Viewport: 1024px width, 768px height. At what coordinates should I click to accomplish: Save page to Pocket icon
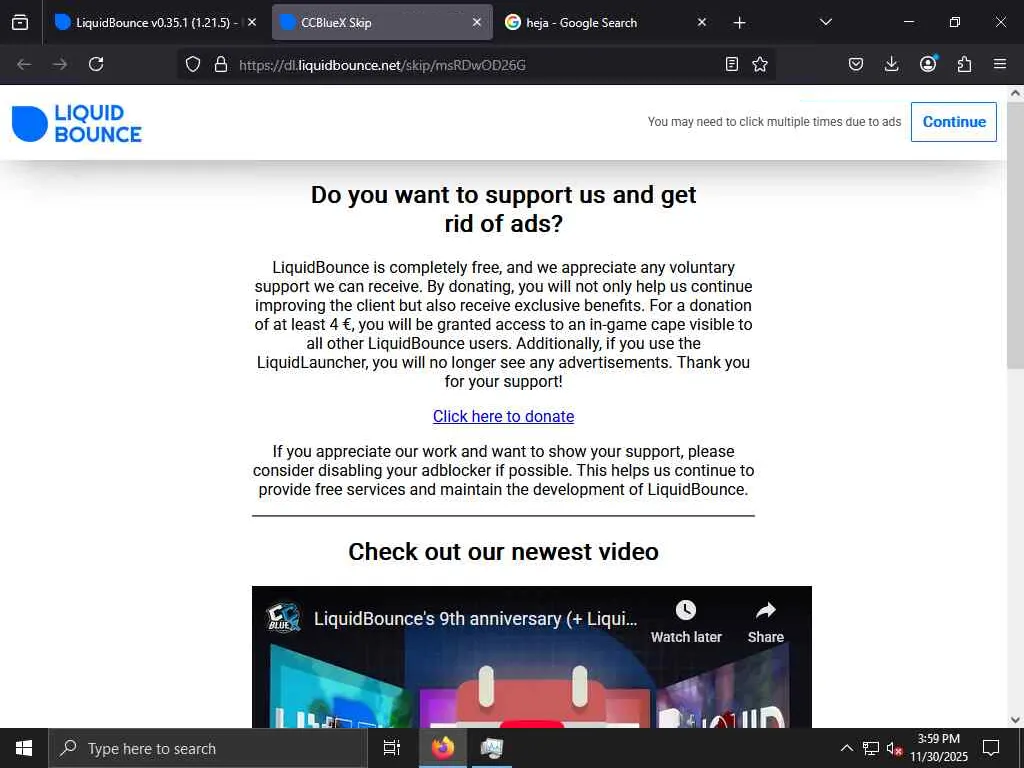click(856, 64)
